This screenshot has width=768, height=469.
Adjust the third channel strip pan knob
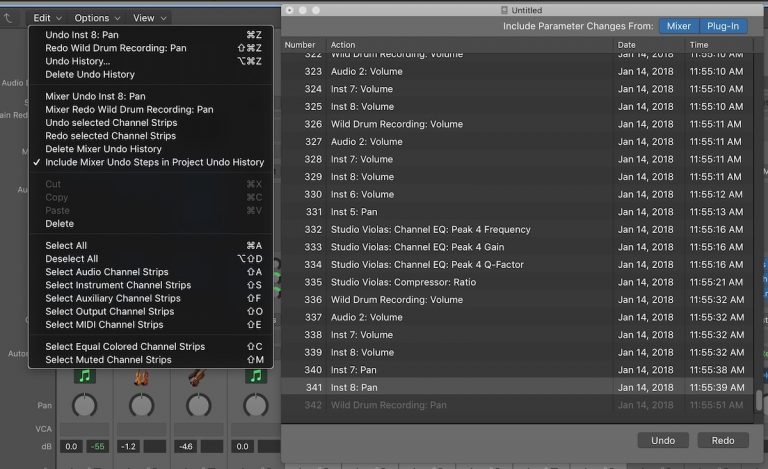point(198,405)
